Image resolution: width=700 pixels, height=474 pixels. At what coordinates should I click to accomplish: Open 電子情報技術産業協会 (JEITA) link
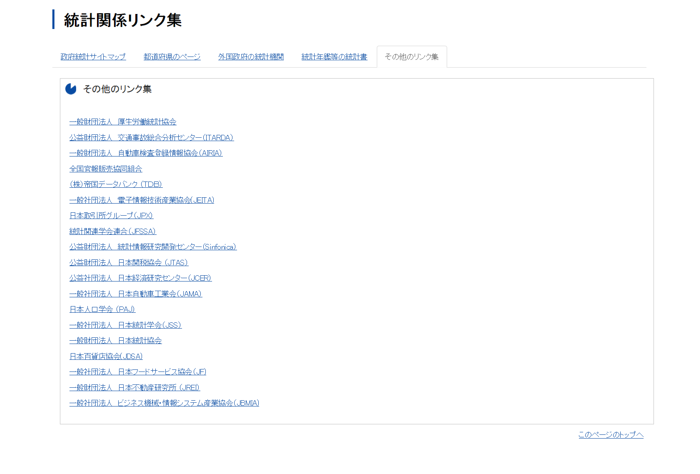point(142,200)
